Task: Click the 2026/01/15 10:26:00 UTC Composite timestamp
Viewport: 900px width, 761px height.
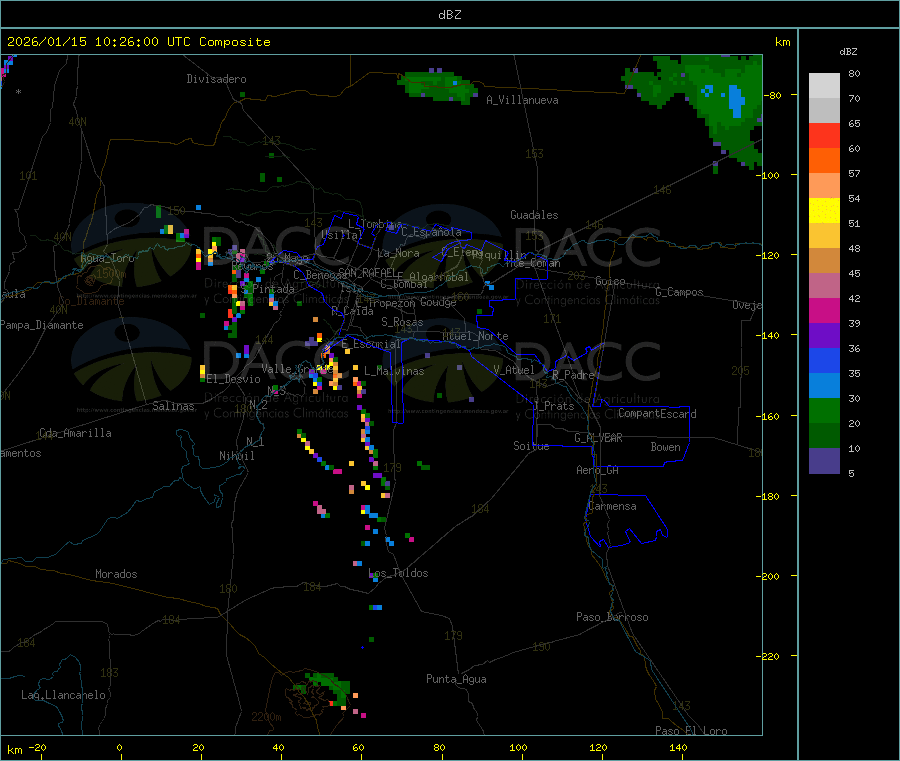Action: 138,42
